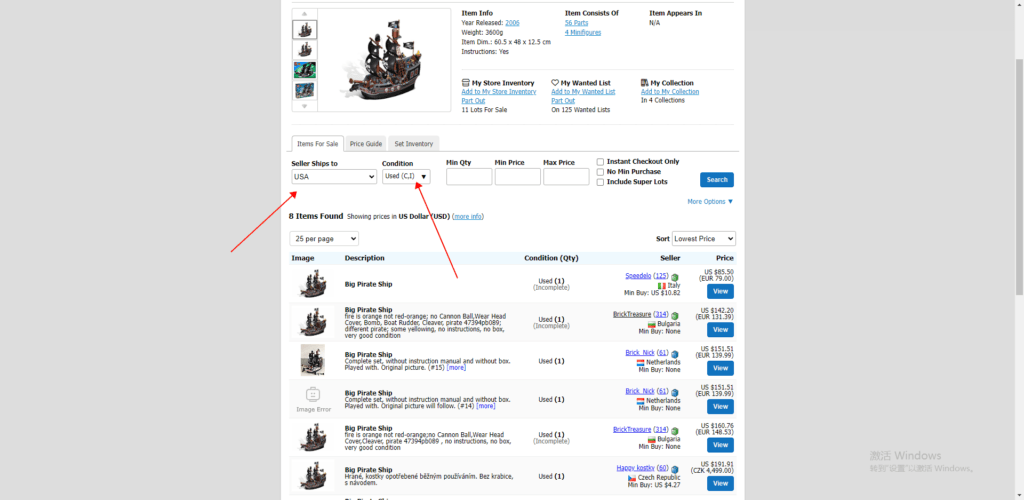Toggle the Include Super Lots checkbox
1024x500 pixels.
pyautogui.click(x=600, y=182)
